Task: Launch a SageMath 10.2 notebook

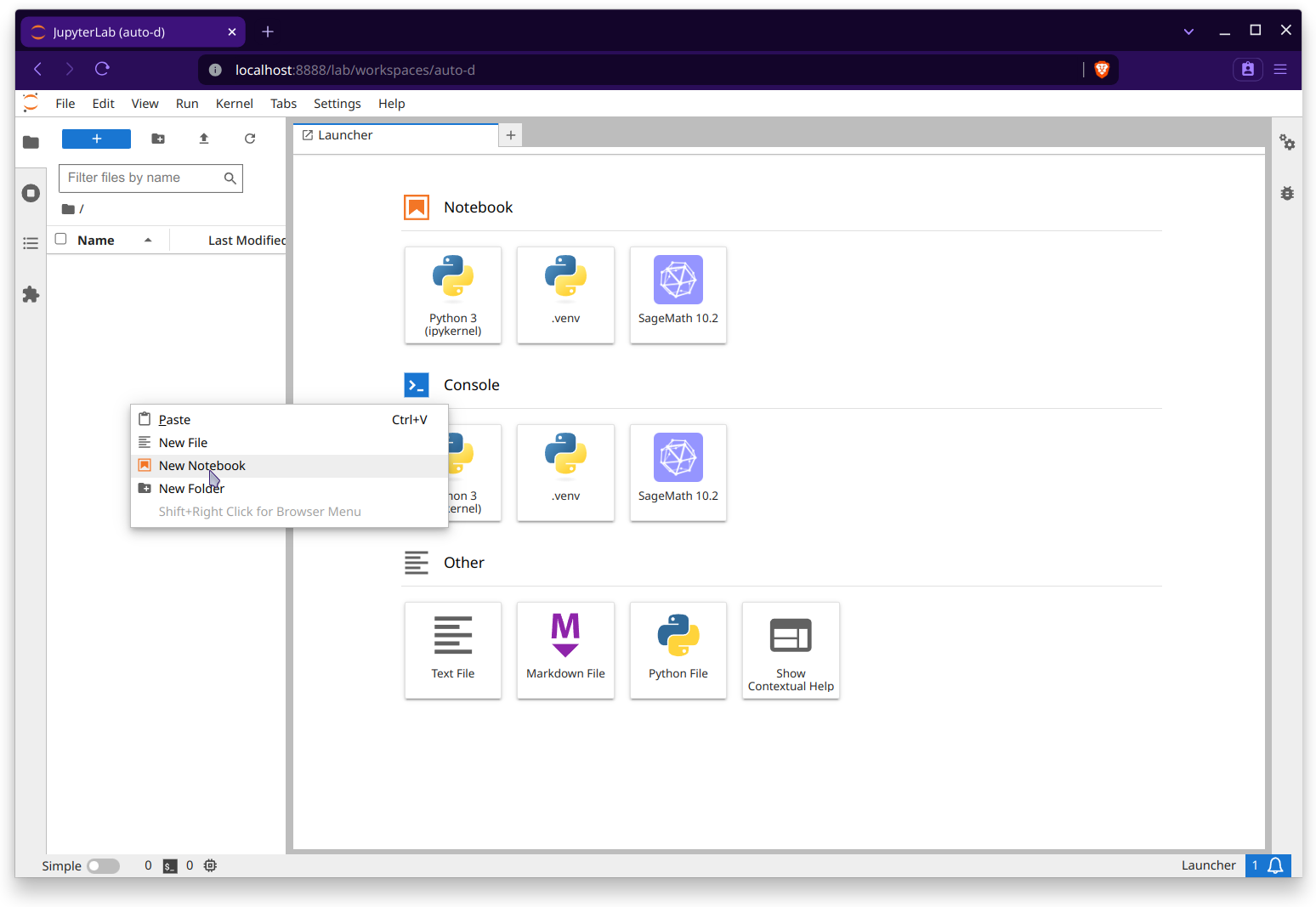Action: [x=678, y=294]
